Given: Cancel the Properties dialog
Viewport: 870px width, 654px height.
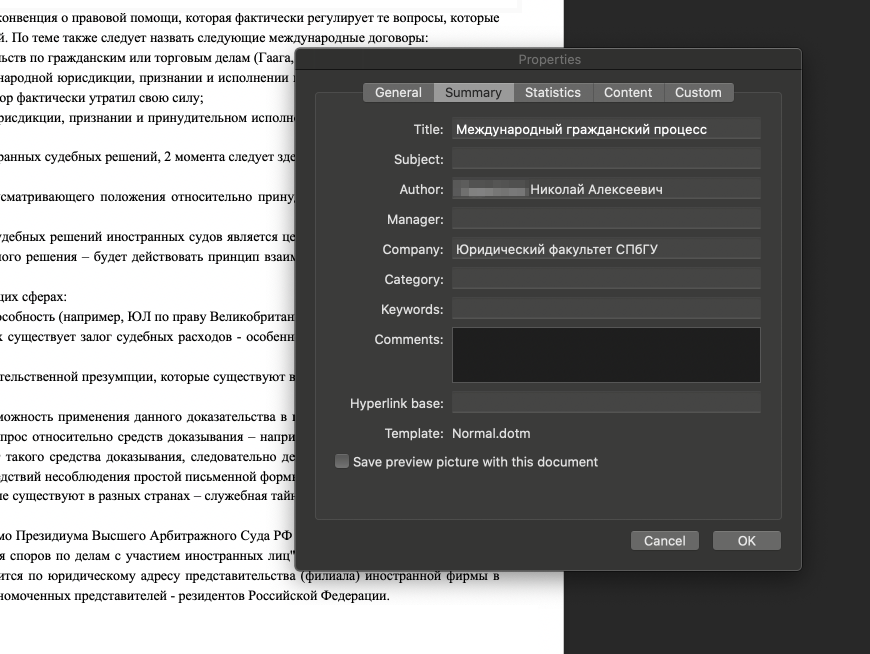Looking at the screenshot, I should click(665, 541).
